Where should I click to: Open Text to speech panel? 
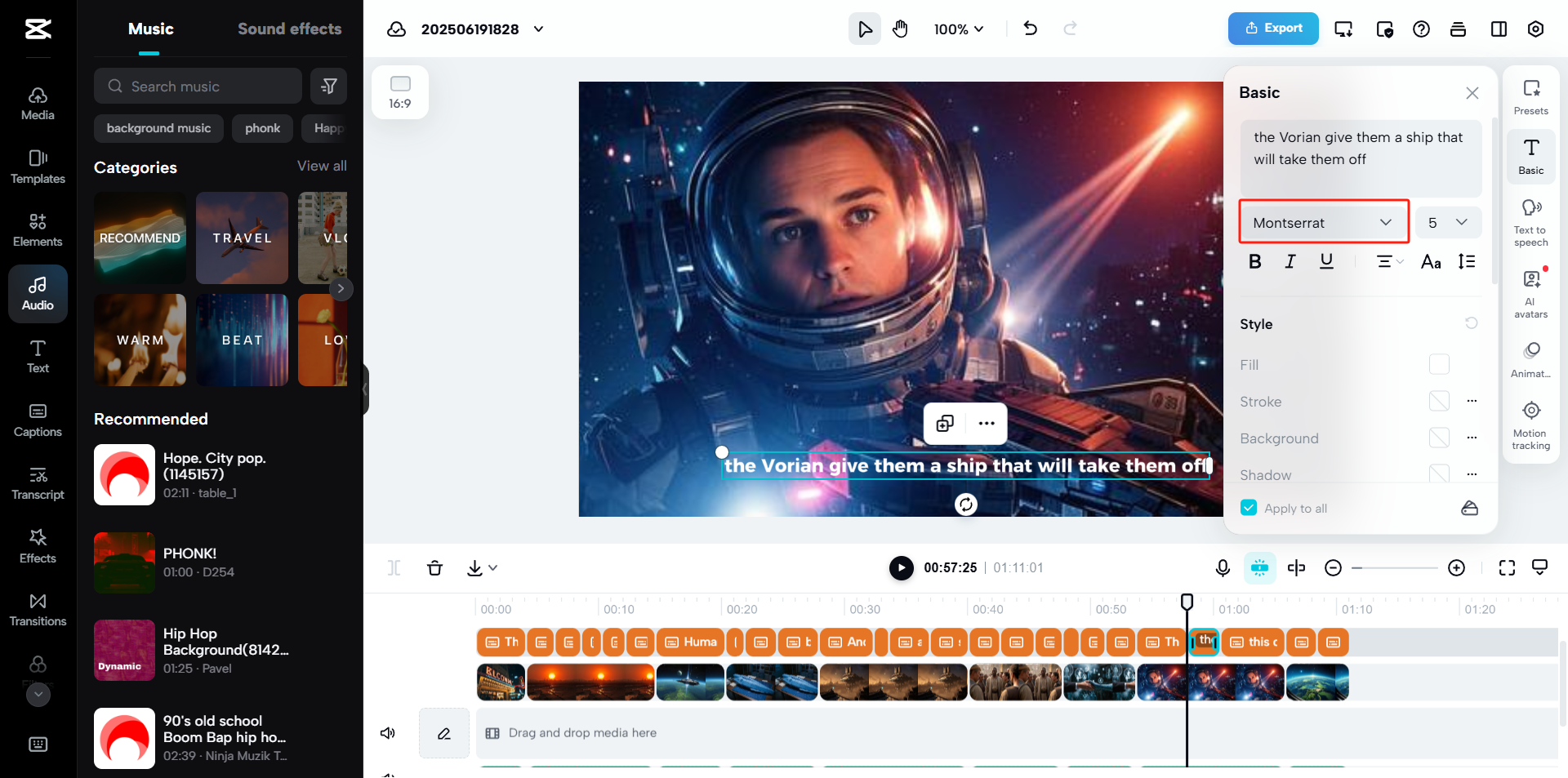(x=1531, y=222)
